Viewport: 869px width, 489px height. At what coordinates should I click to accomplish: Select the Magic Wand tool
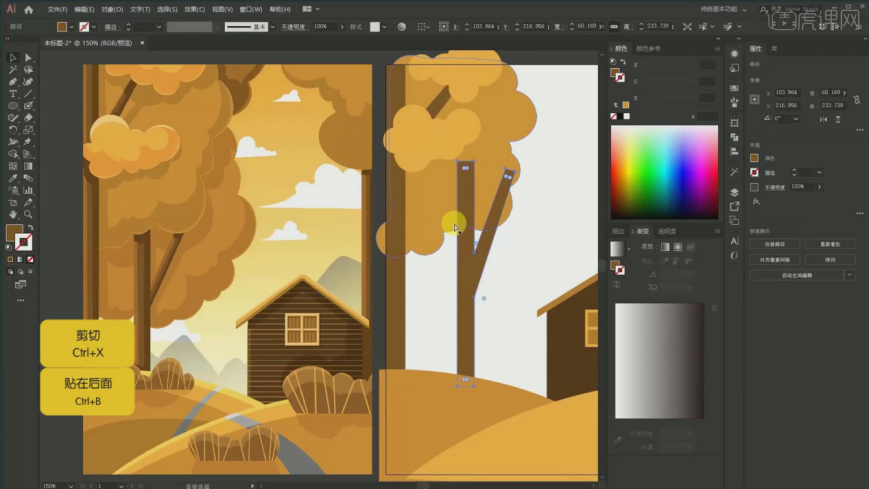click(13, 70)
